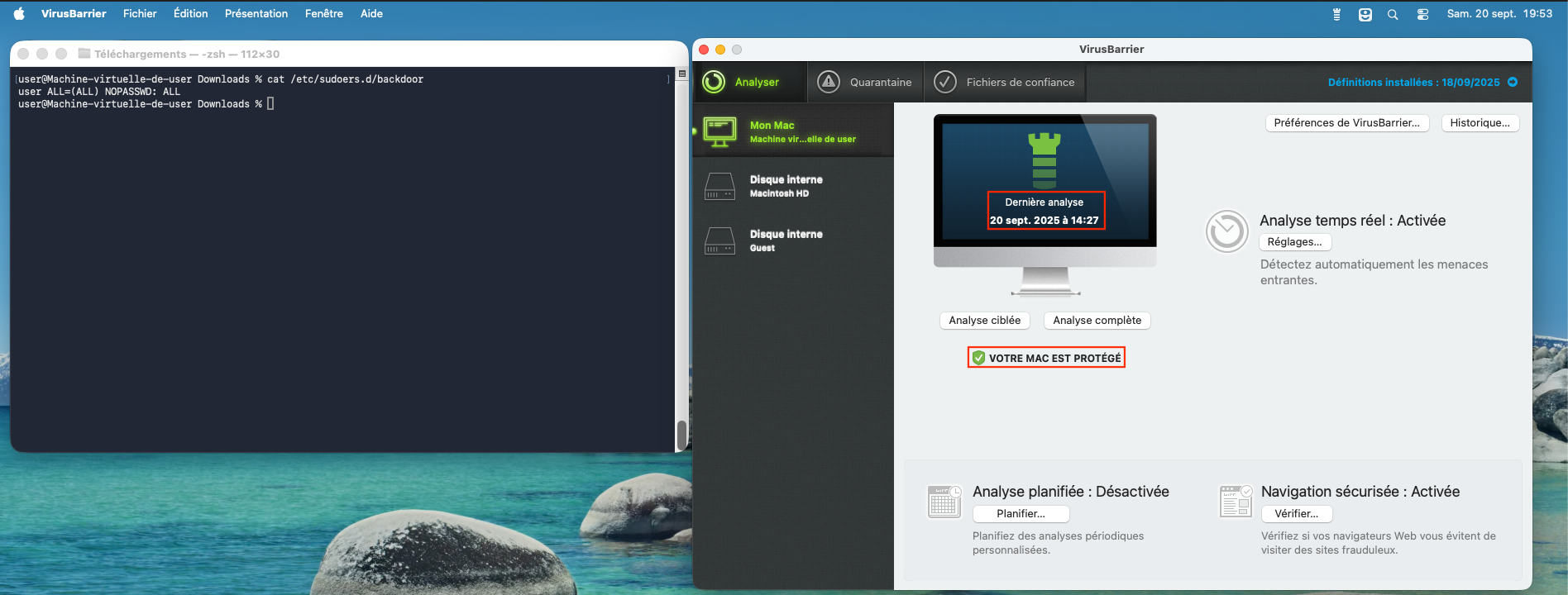
Task: Start an Analyse complète scan
Action: click(1097, 321)
